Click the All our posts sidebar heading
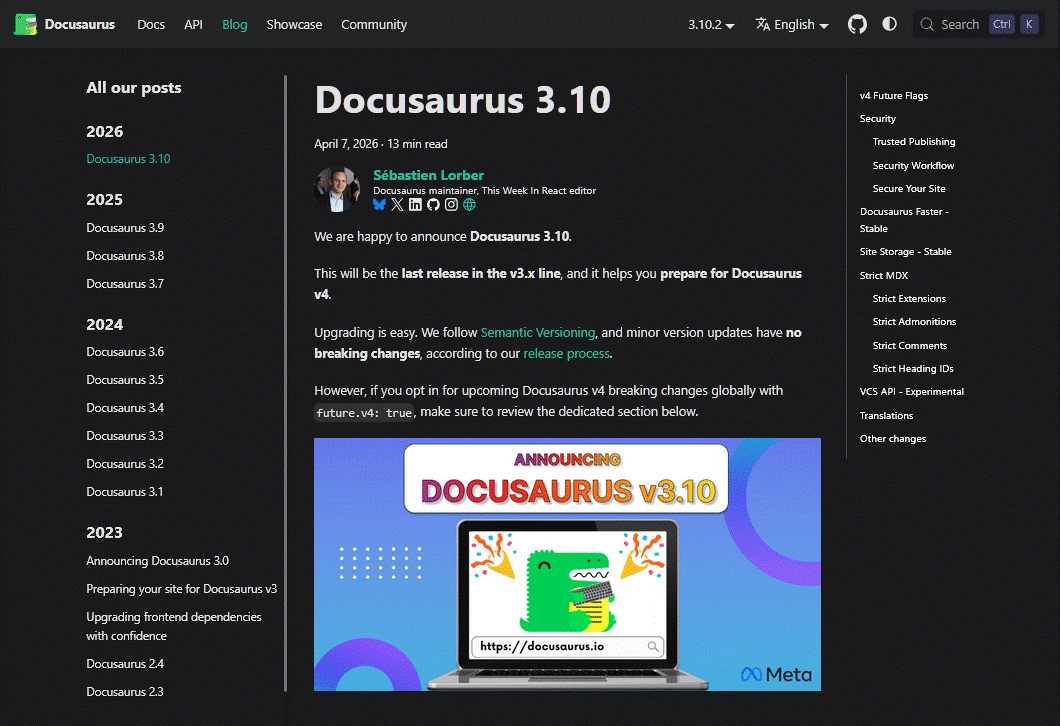Viewport: 1060px width, 726px height. [x=134, y=88]
